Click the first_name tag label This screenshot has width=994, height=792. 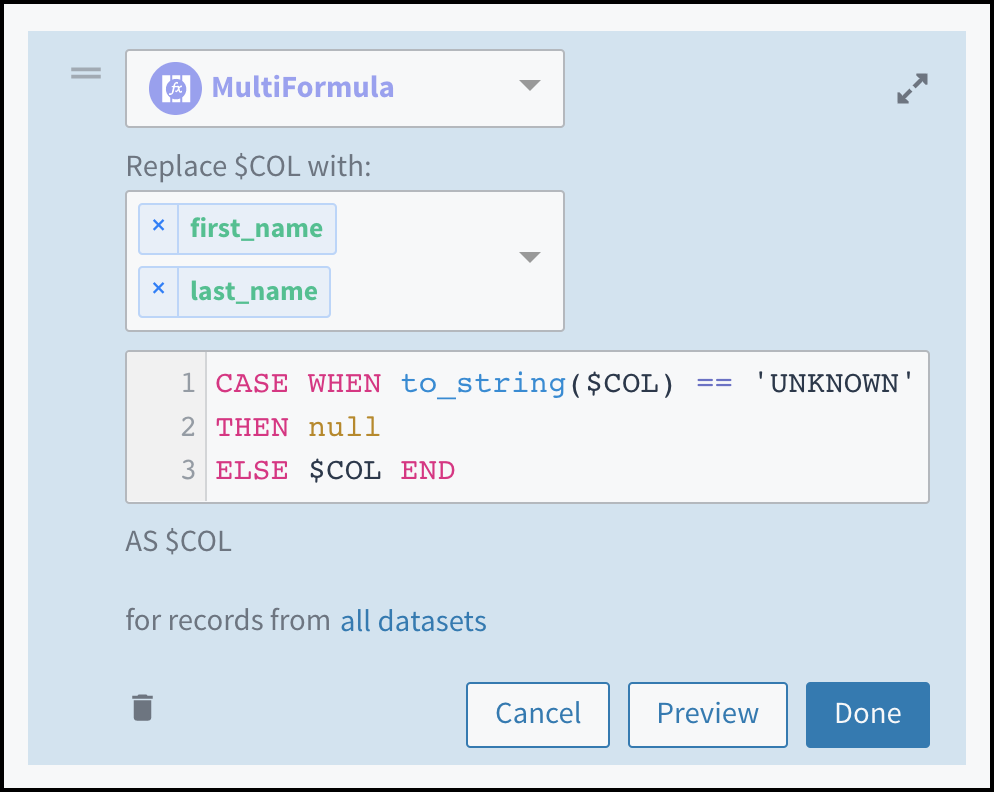[x=256, y=228]
